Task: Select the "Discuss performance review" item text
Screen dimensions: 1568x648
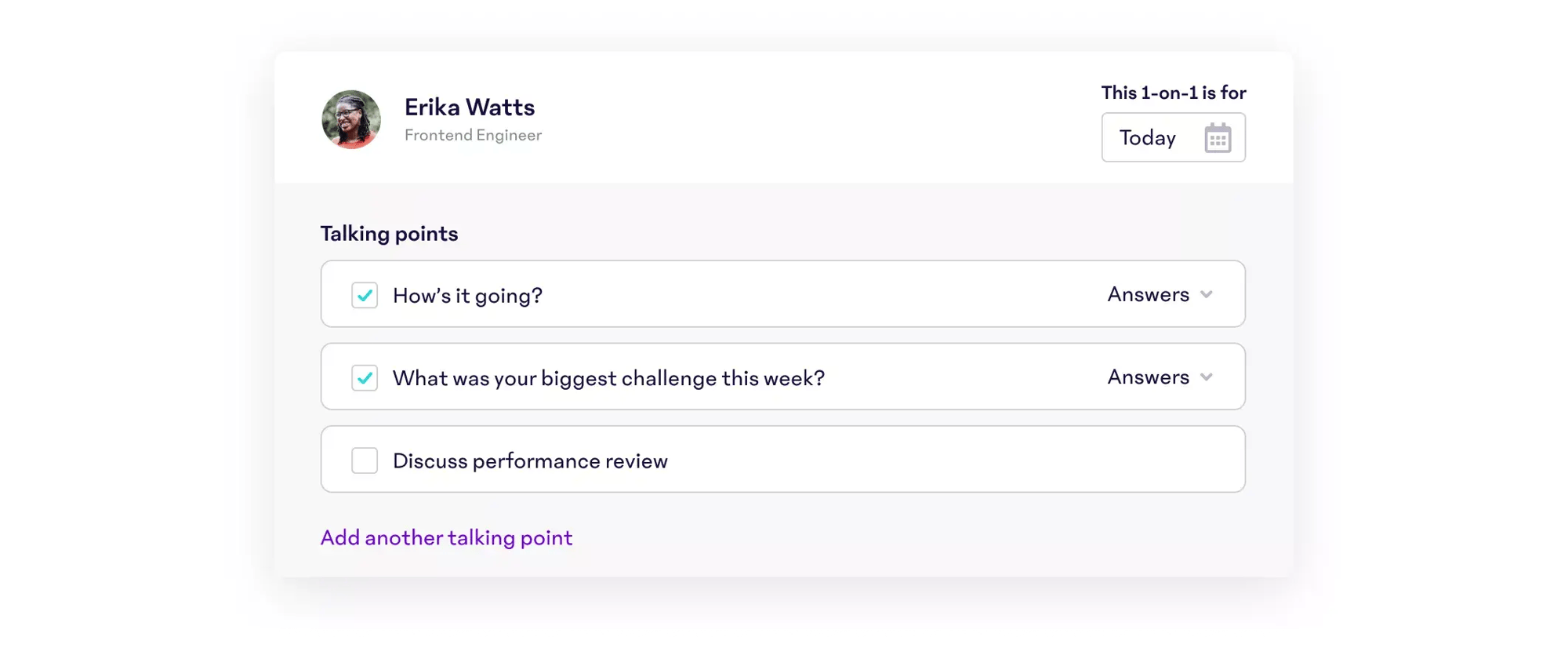Action: click(530, 461)
